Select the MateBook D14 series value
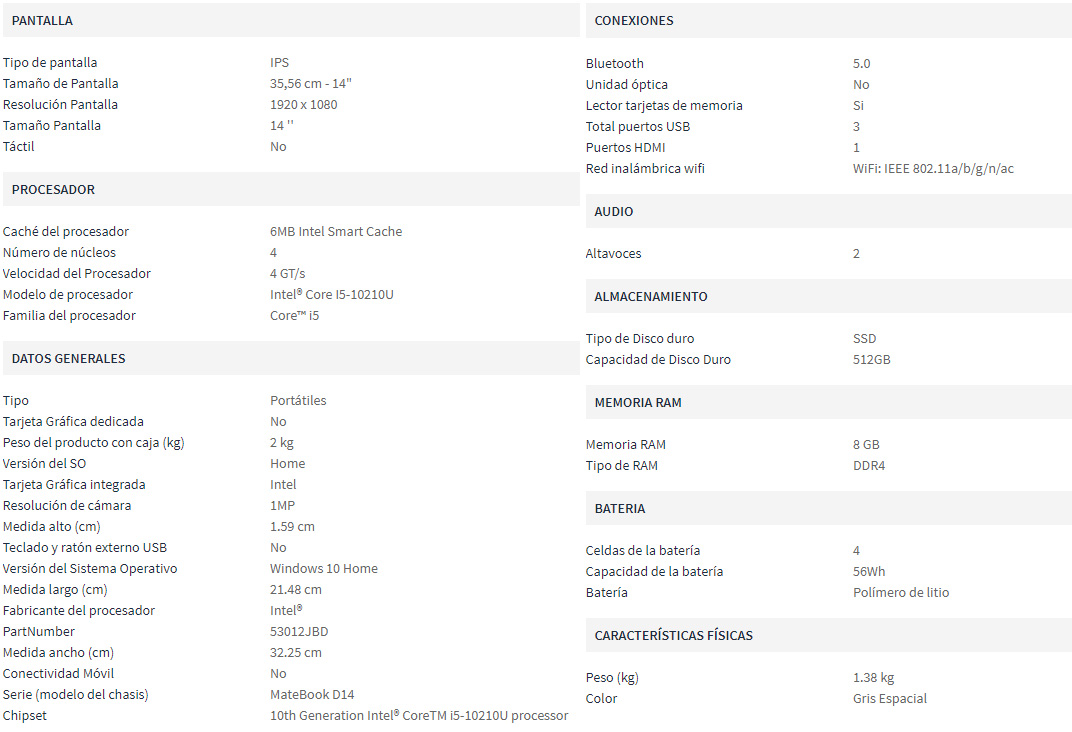 pyautogui.click(x=312, y=694)
